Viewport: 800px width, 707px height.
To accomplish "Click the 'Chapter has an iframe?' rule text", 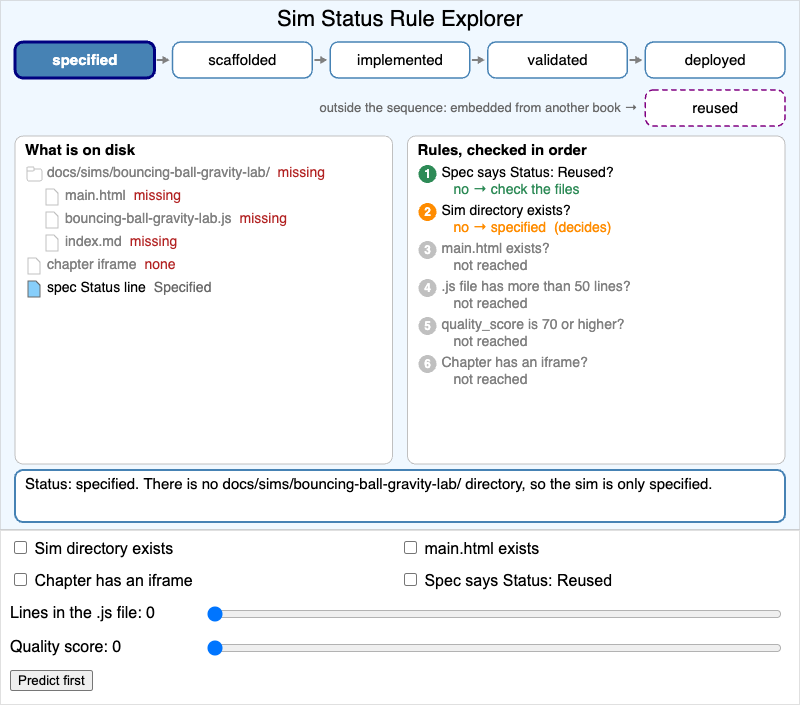I will 514,362.
